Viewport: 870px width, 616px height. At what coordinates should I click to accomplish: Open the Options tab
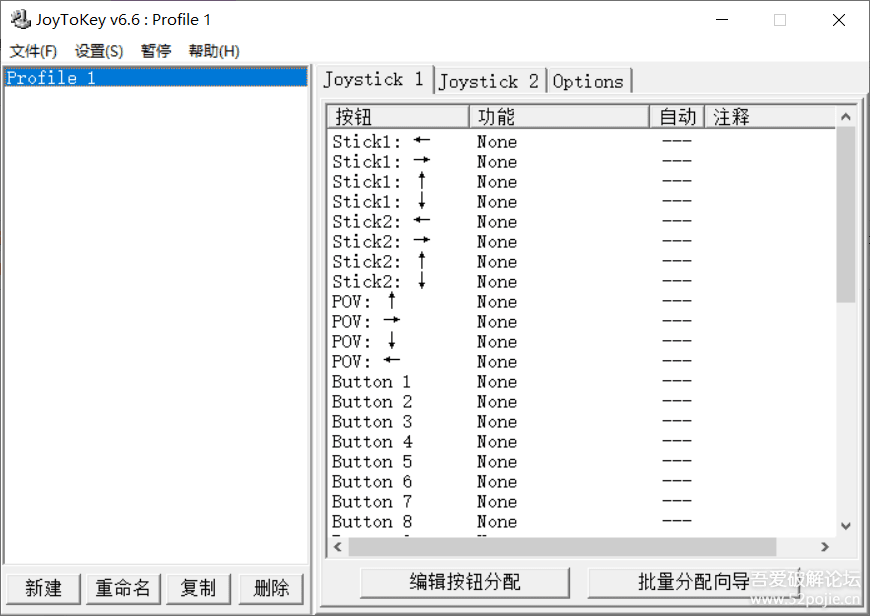point(589,81)
